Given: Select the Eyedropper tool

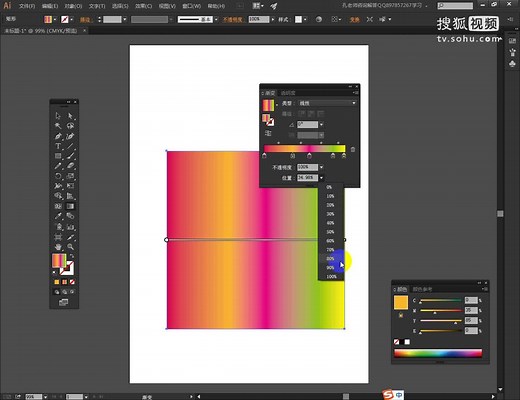Looking at the screenshot, I should (x=58, y=216).
